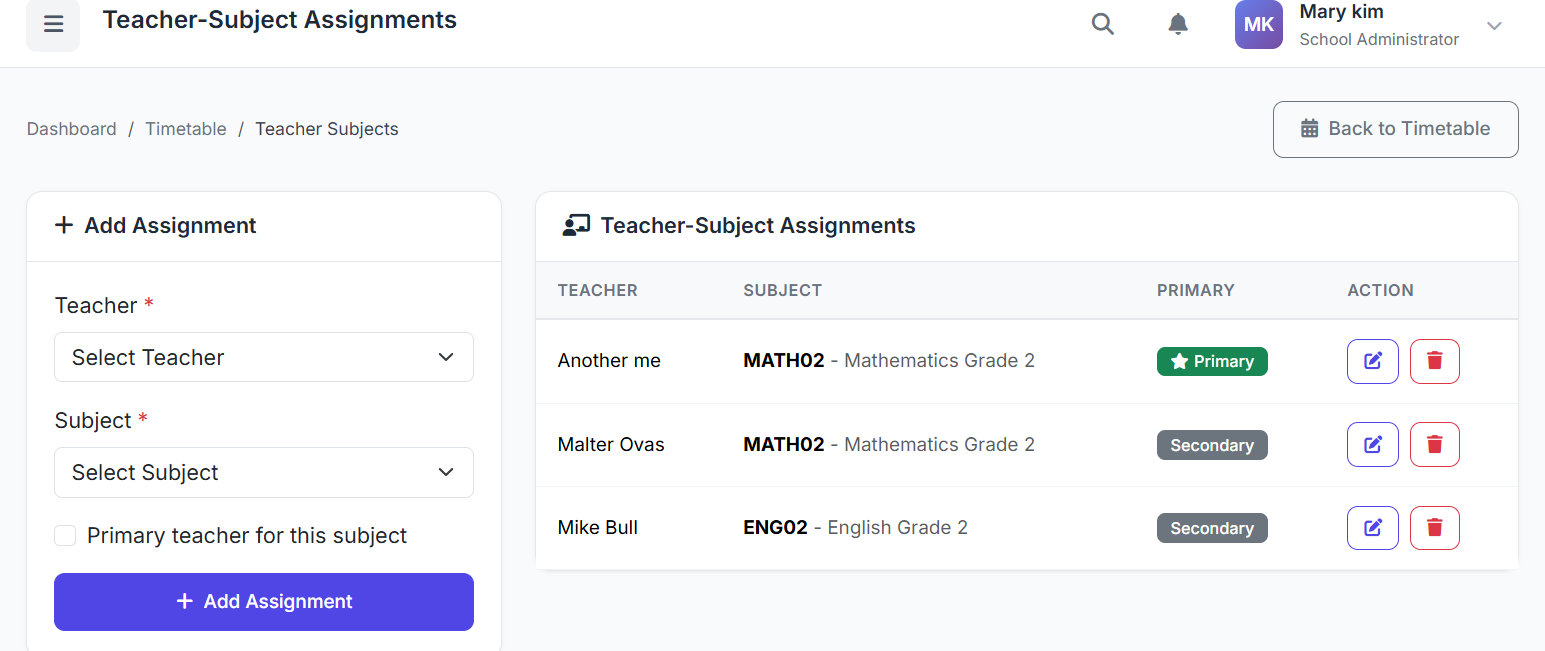Open the Select Subject dropdown
1545x651 pixels.
263,472
